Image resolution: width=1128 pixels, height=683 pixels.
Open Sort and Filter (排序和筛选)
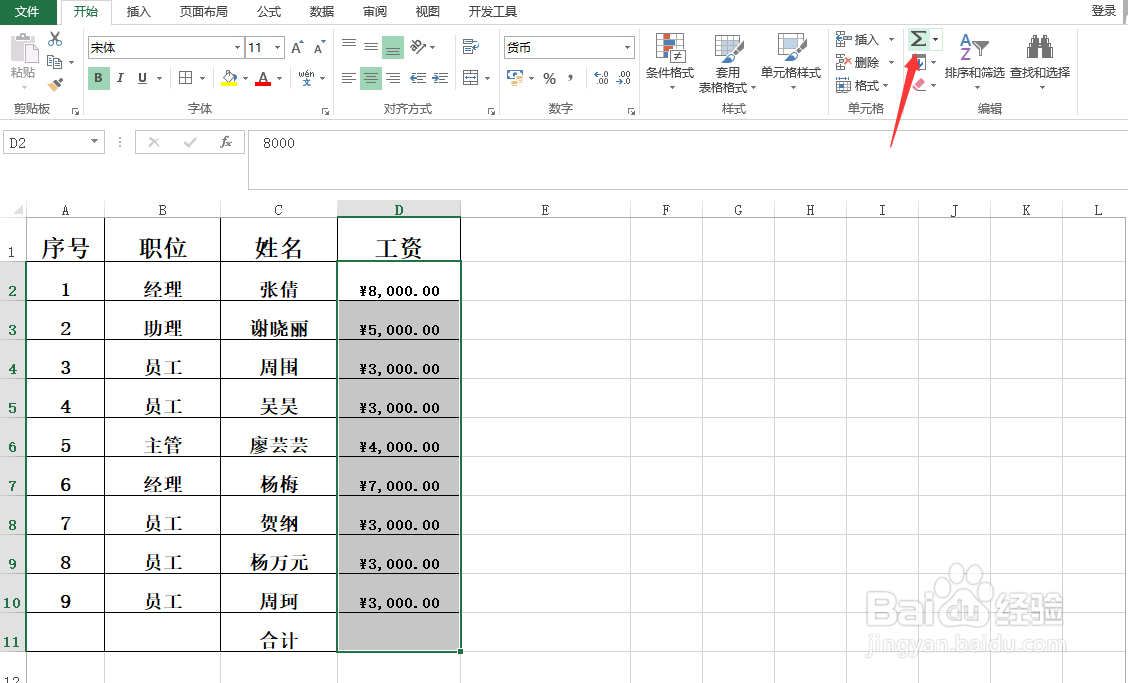[x=974, y=62]
